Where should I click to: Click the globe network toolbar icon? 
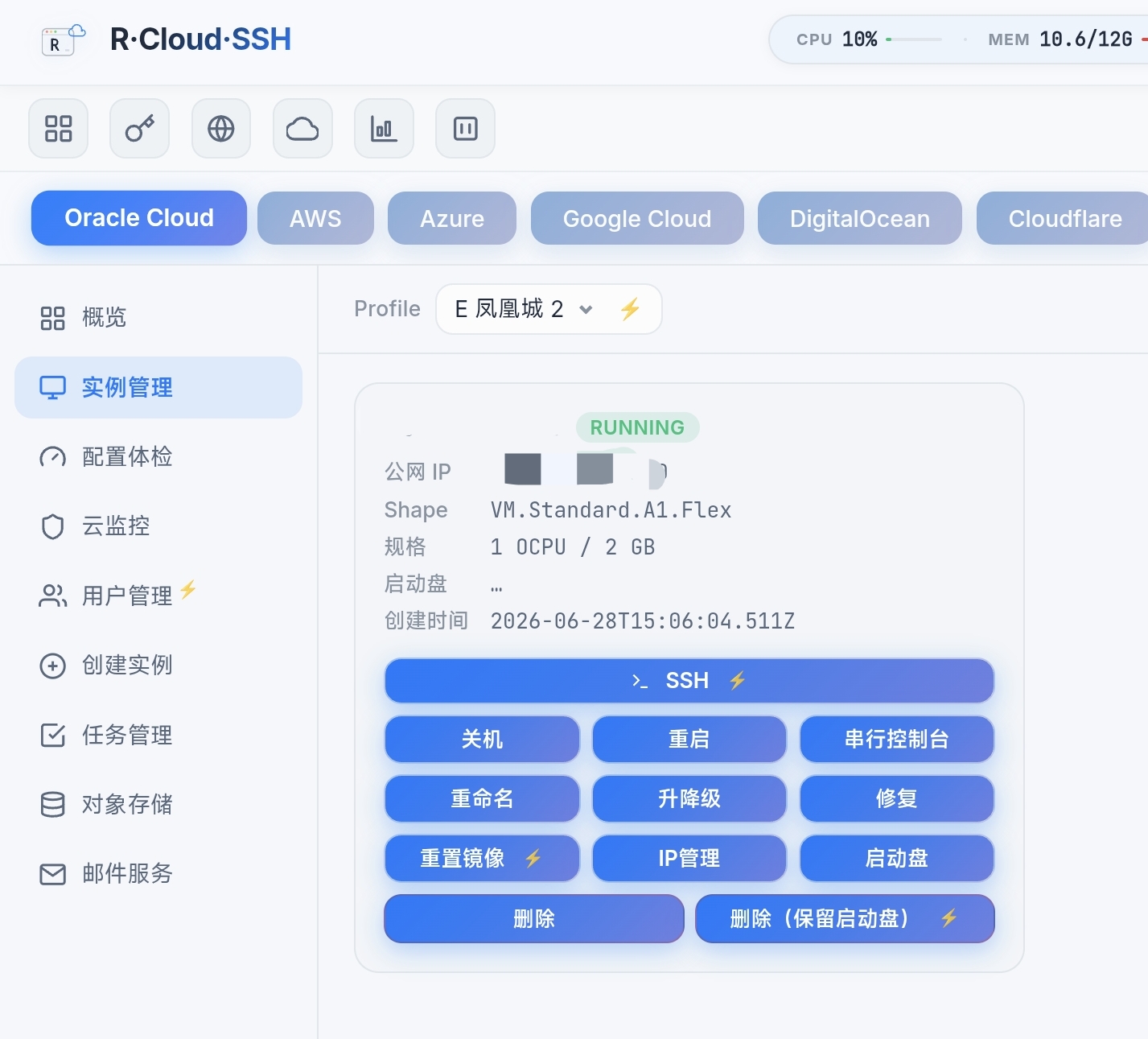click(x=221, y=129)
